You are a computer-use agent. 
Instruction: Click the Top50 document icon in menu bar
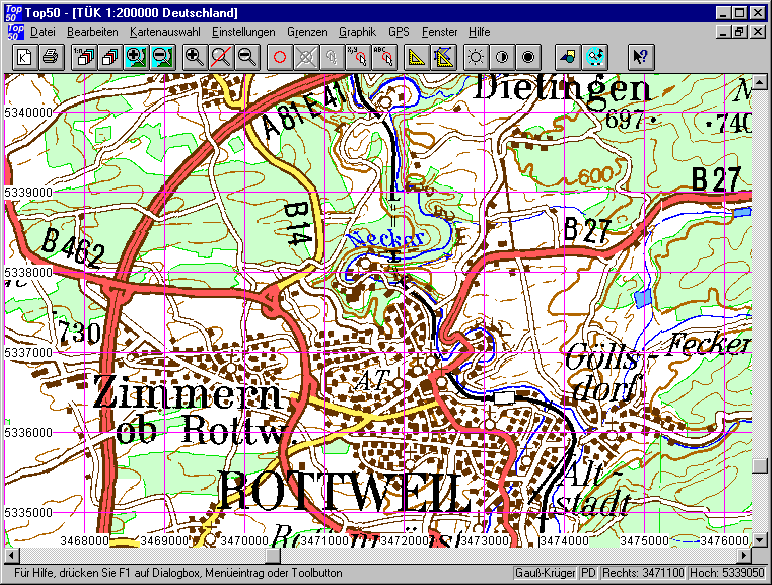[15, 32]
